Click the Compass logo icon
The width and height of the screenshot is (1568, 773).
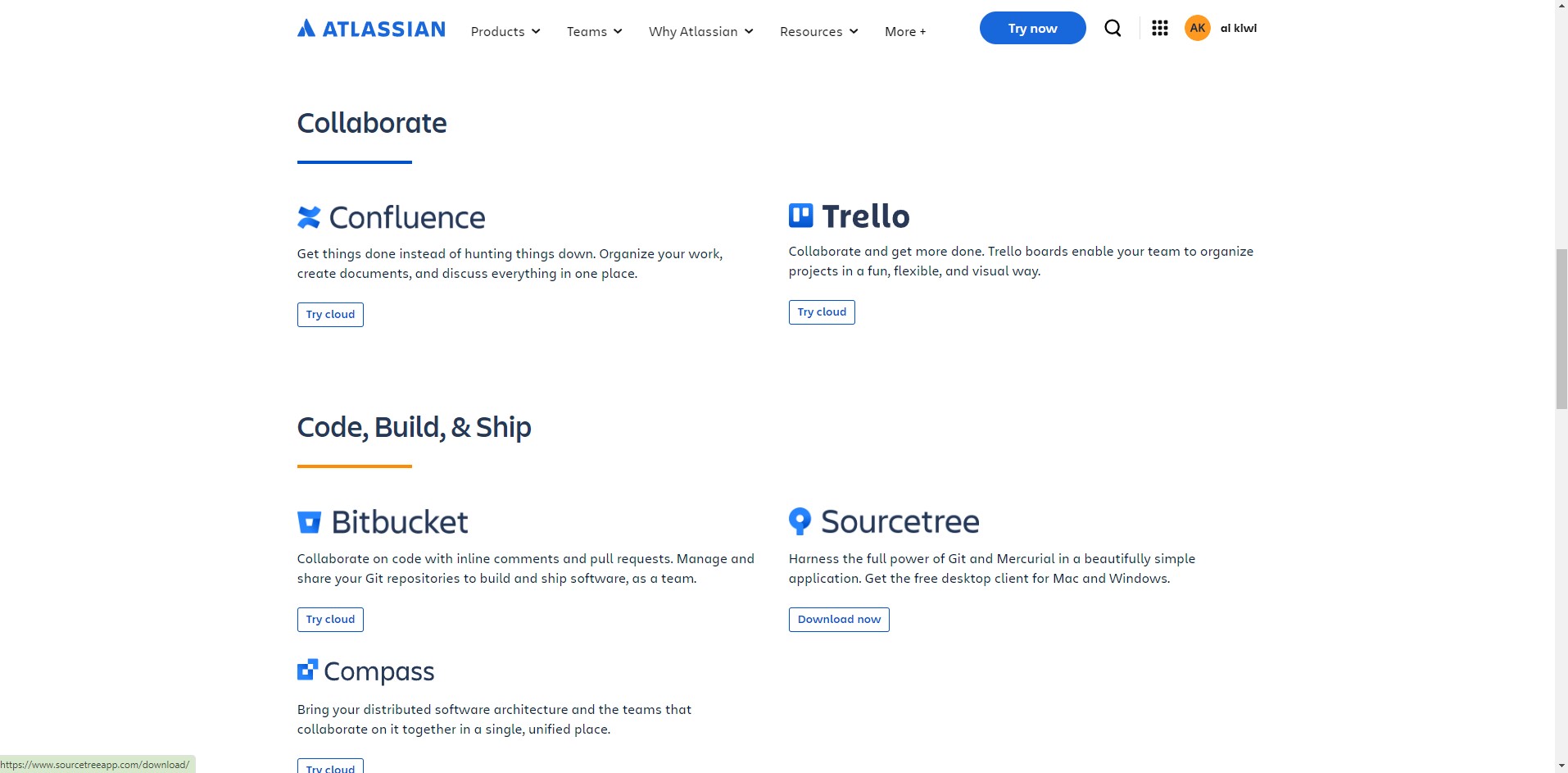[307, 670]
